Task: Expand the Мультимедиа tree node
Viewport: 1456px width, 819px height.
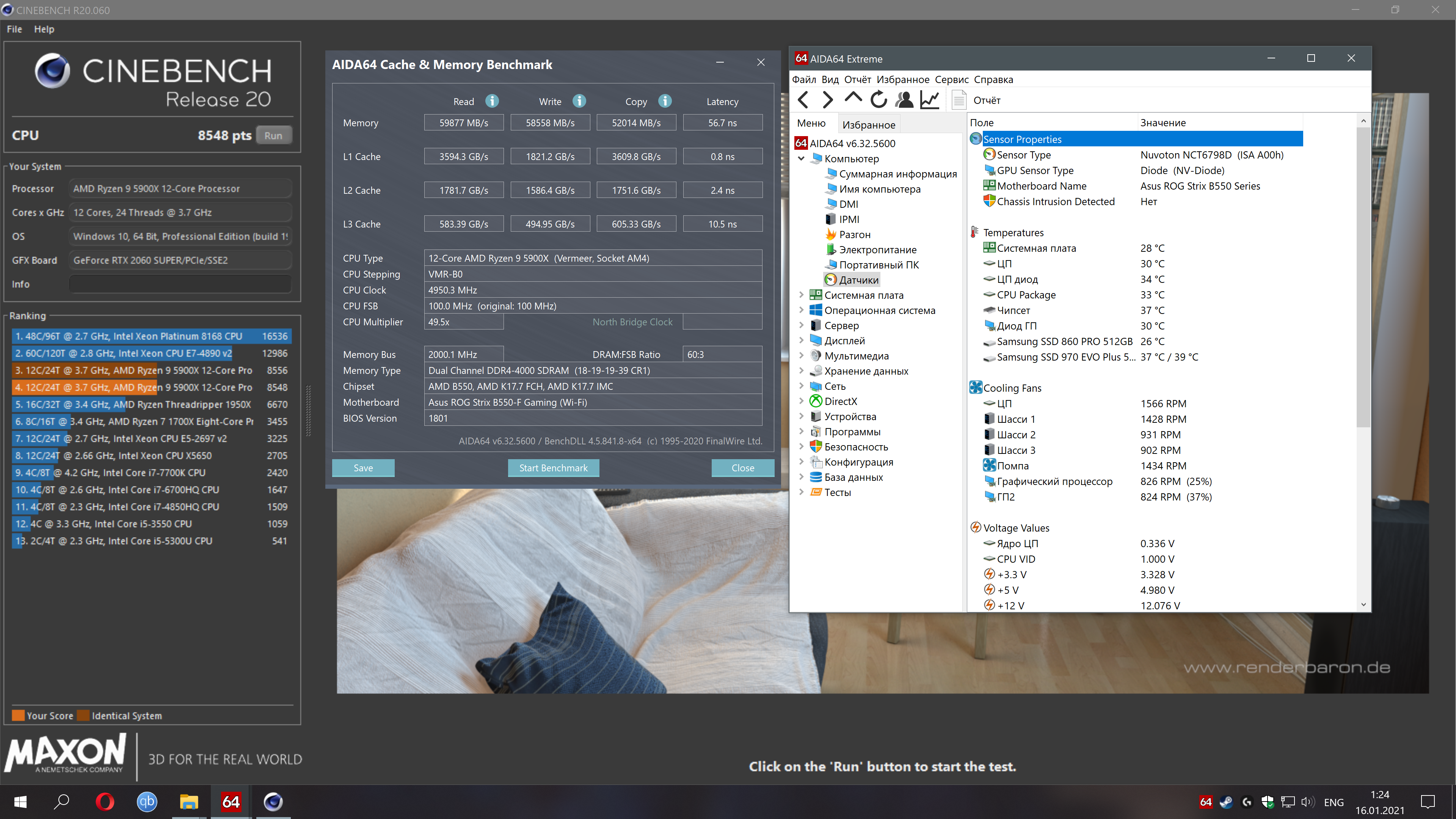Action: pos(801,356)
